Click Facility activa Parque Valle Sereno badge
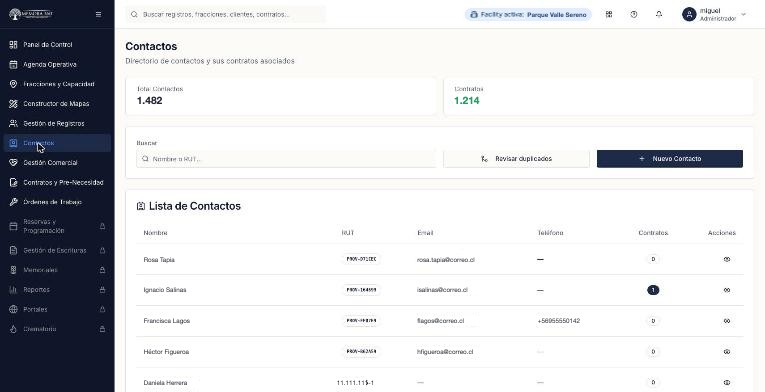 tap(528, 15)
